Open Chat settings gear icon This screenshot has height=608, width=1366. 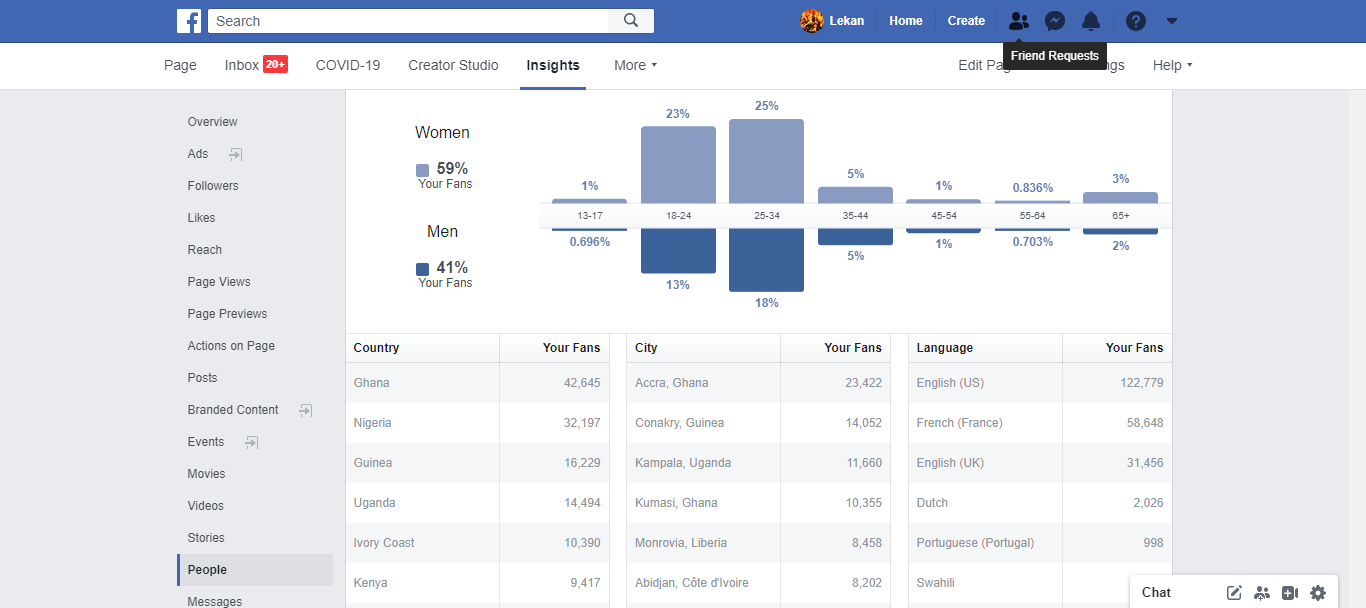pyautogui.click(x=1318, y=593)
